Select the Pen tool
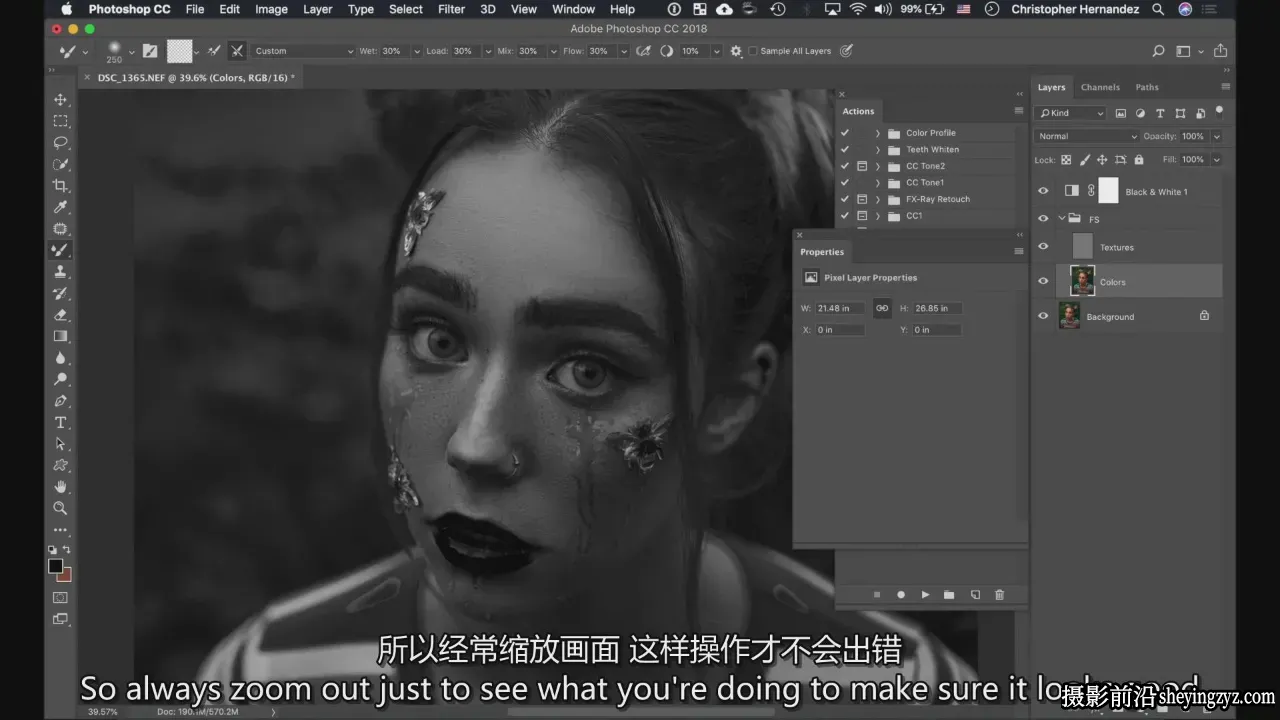This screenshot has width=1280, height=720. [60, 401]
